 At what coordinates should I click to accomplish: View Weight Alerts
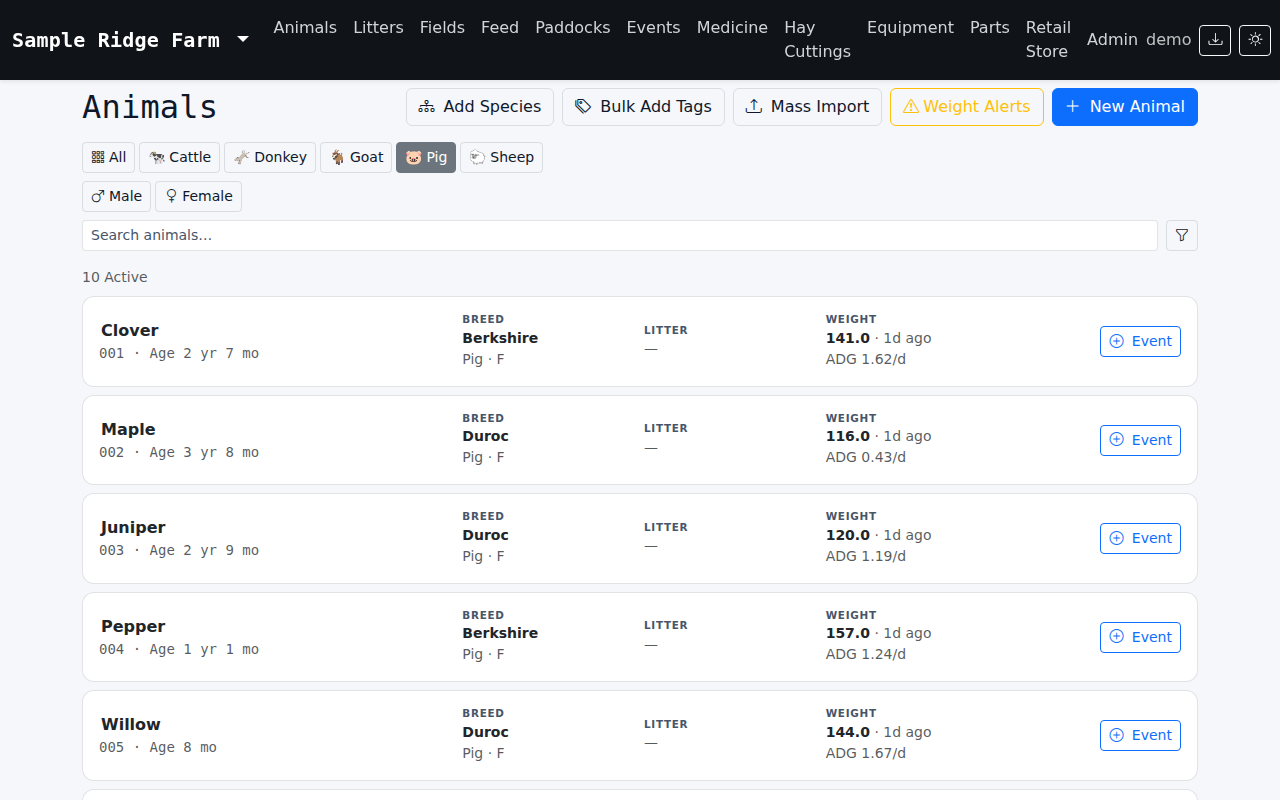coord(967,107)
